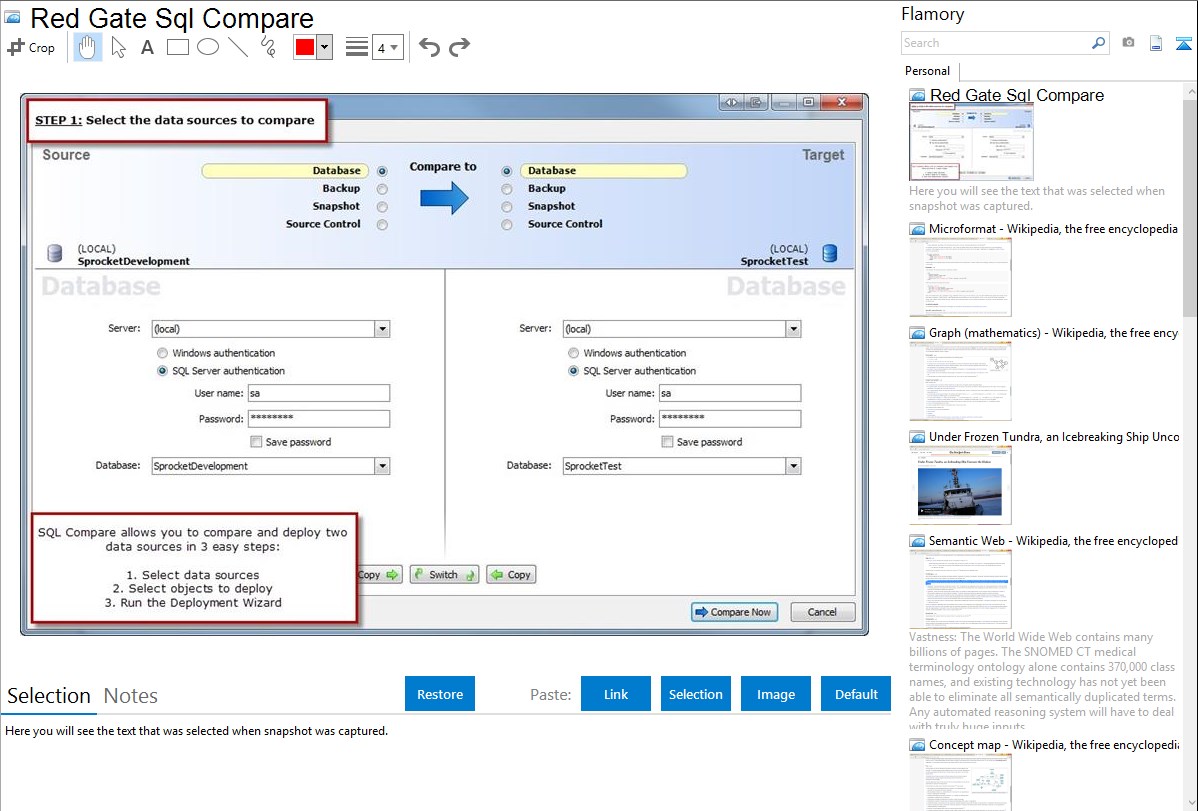Screen dimensions: 1198x811
Task: Tick target Save password checkbox
Action: pos(667,442)
